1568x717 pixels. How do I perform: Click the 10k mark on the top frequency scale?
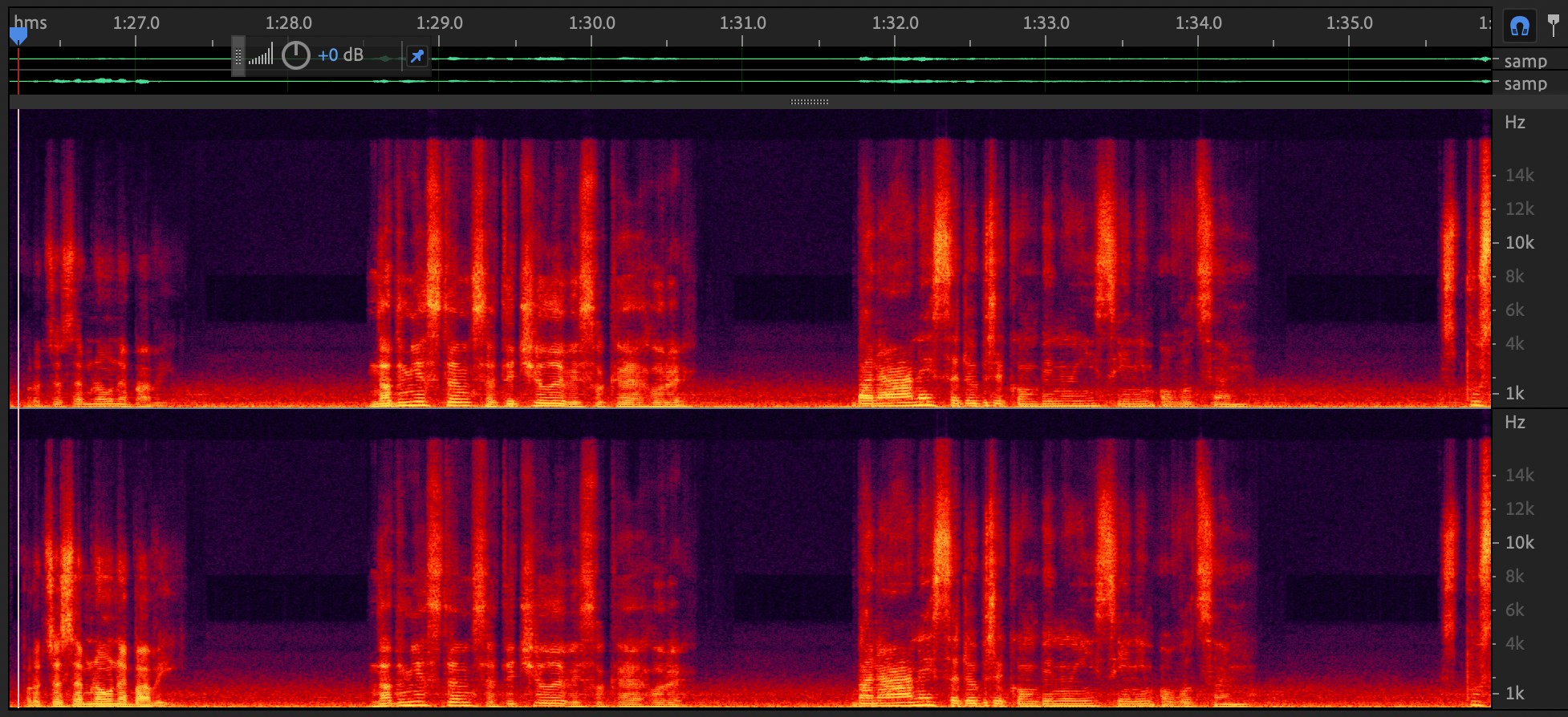(x=1519, y=243)
